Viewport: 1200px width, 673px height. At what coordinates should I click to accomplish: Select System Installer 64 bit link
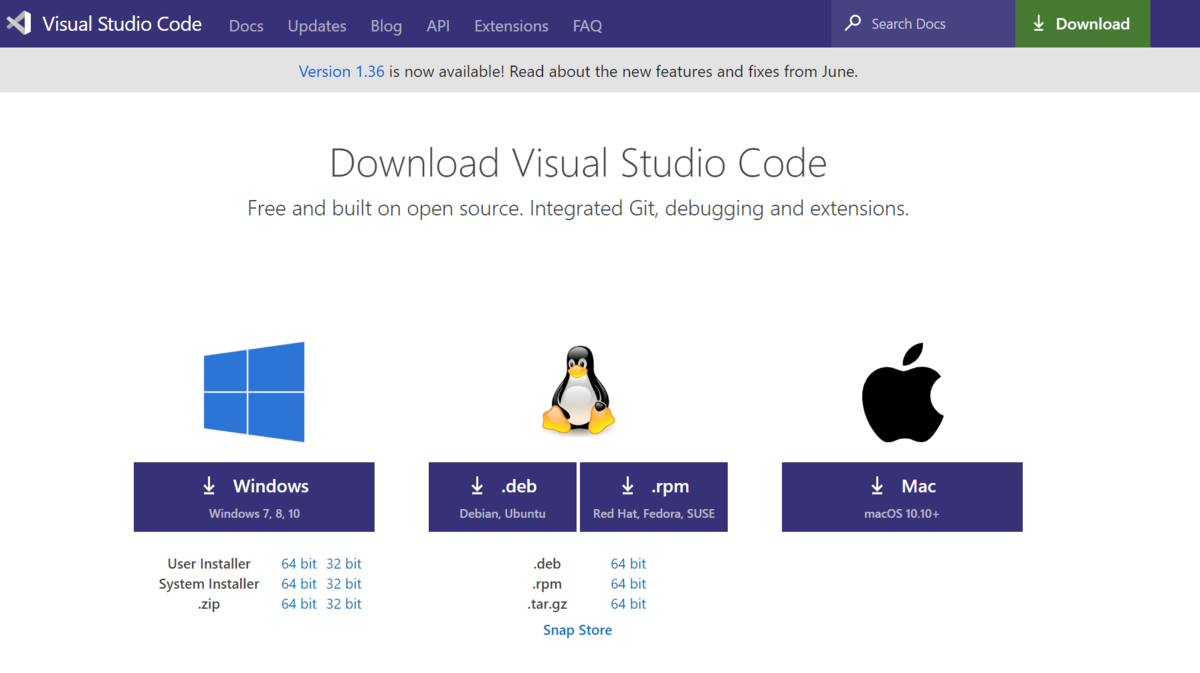(x=299, y=584)
